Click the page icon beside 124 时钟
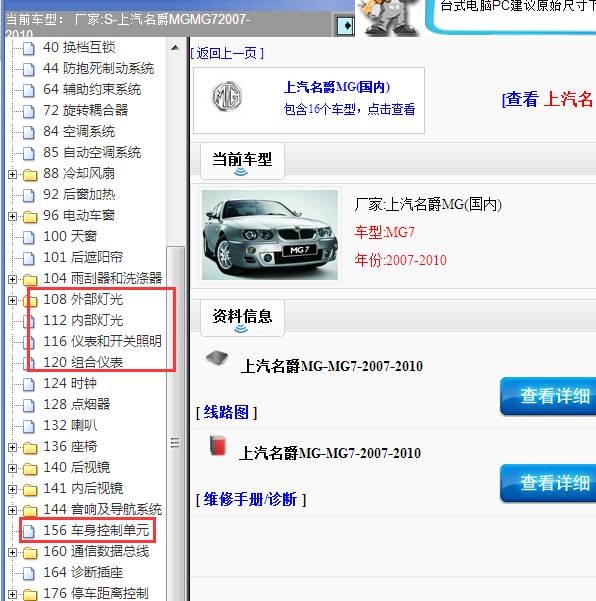The image size is (596, 601). click(28, 384)
